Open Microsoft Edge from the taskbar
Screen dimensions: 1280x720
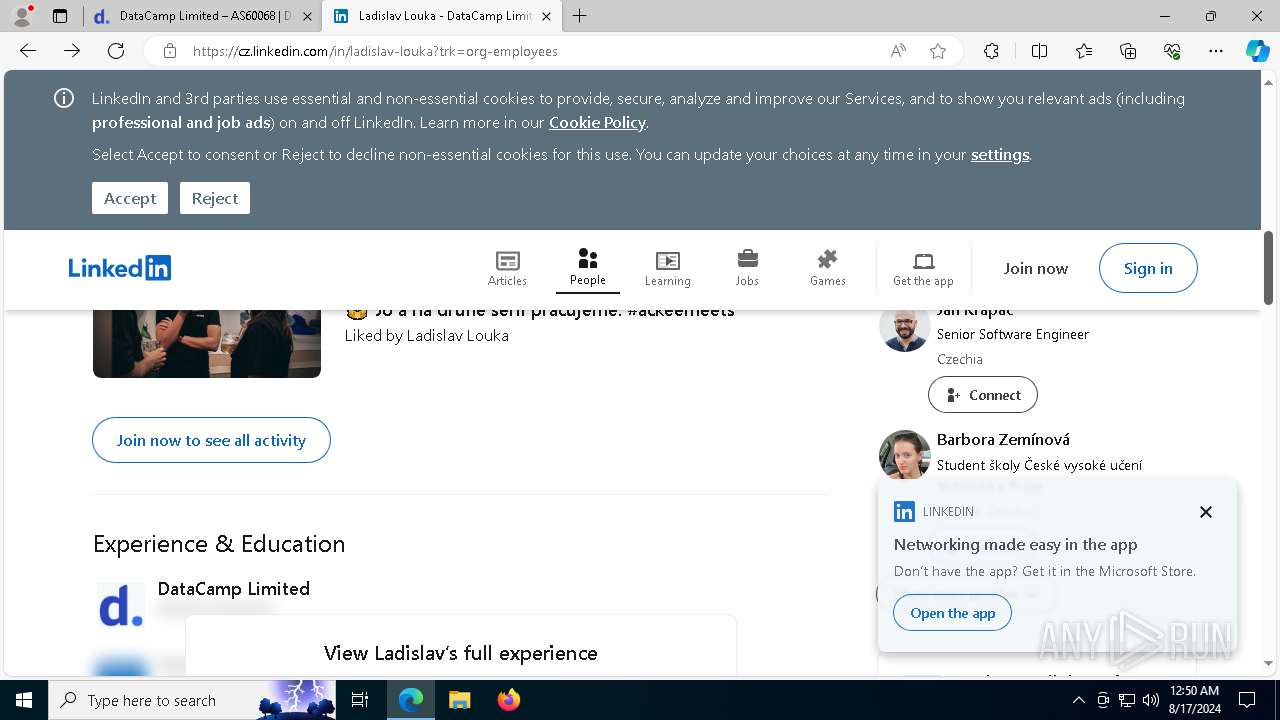pos(411,700)
